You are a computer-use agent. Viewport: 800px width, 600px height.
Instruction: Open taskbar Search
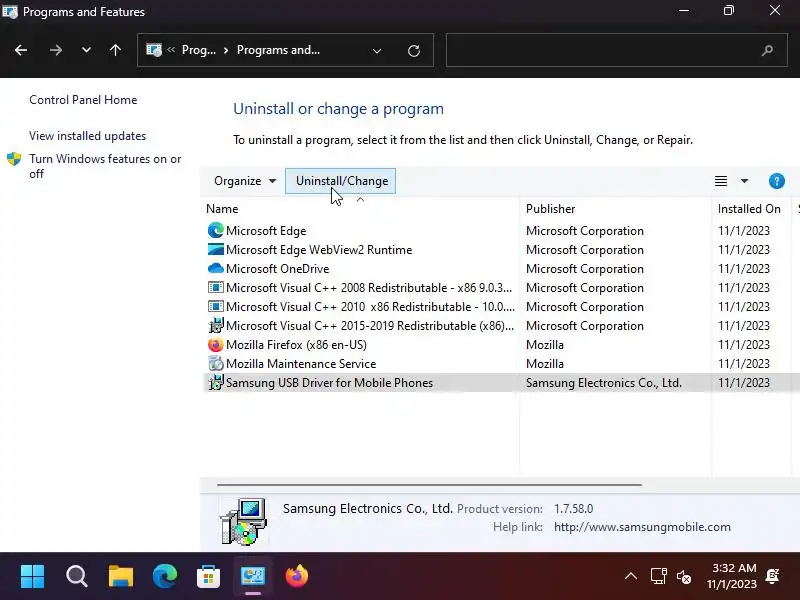77,577
